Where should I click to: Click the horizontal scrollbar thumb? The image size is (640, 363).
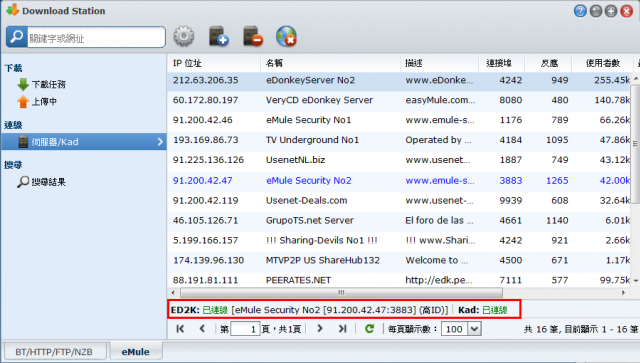pyautogui.click(x=341, y=292)
